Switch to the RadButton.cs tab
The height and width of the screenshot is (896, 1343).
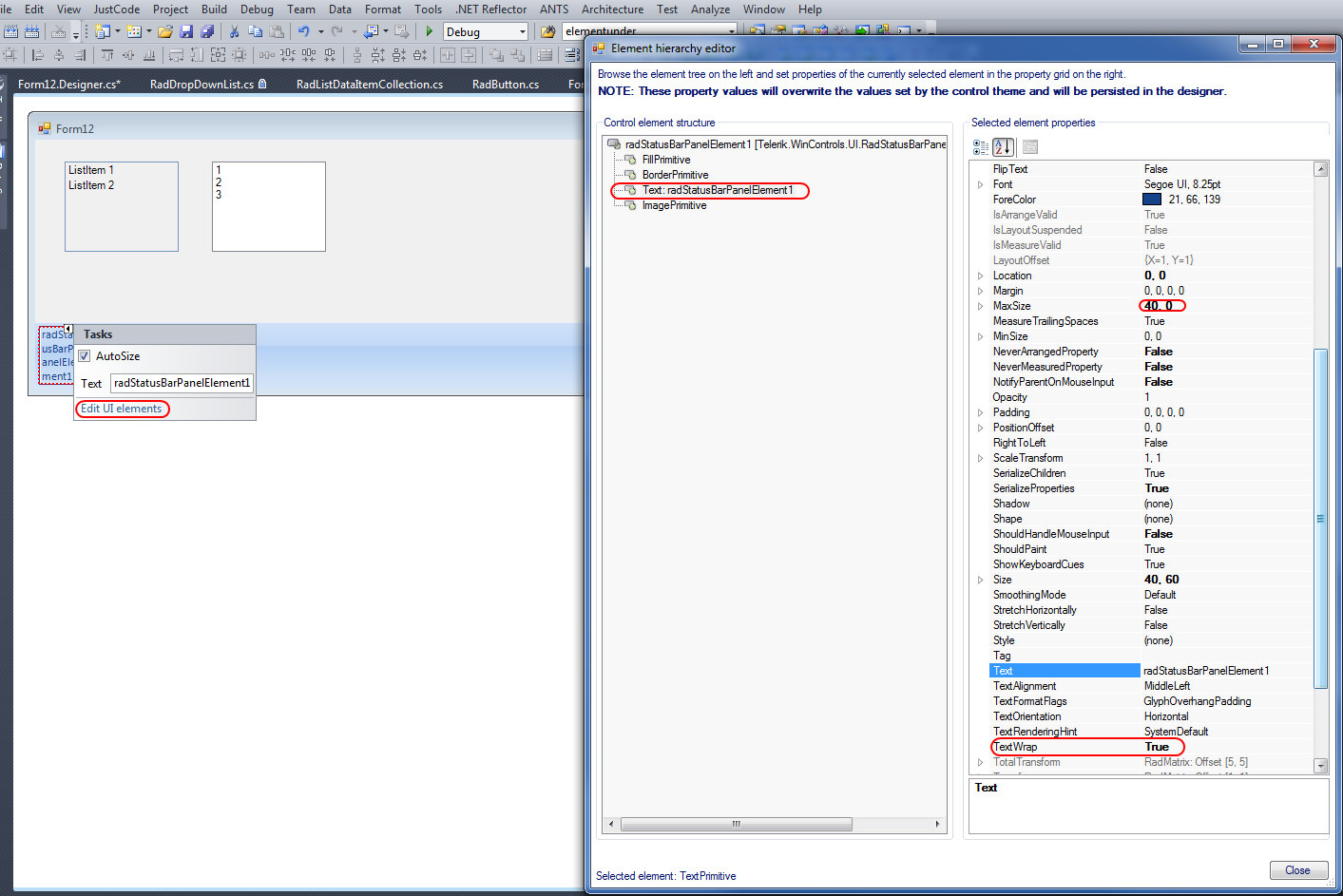pyautogui.click(x=506, y=85)
